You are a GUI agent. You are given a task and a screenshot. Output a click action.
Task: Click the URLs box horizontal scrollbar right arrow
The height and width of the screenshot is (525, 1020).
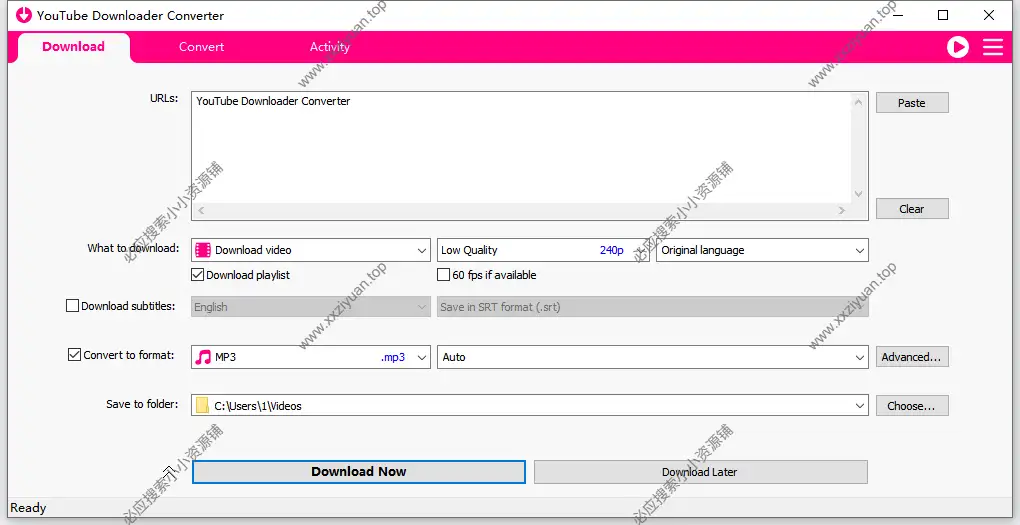pos(842,210)
